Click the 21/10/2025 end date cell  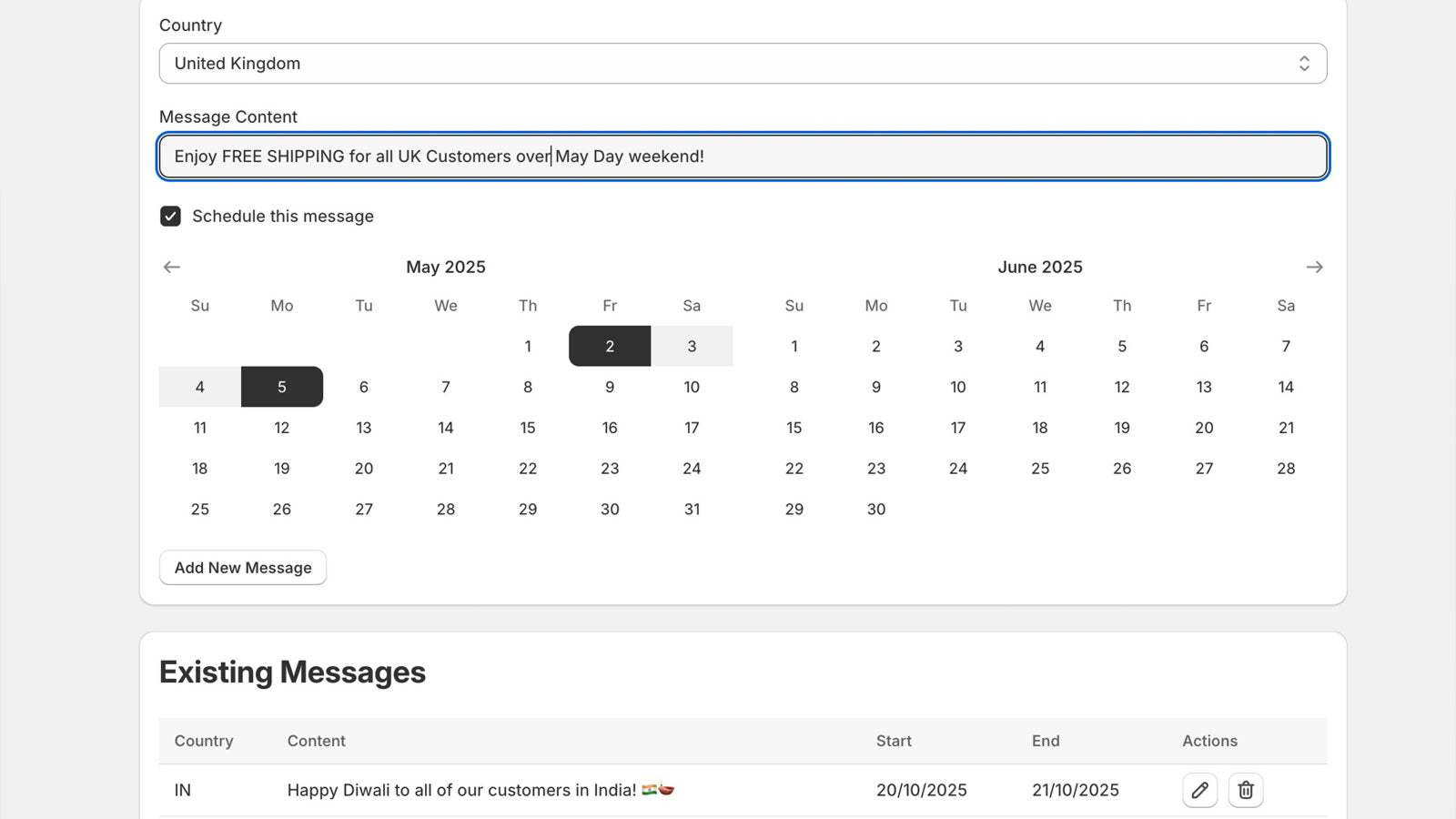click(x=1076, y=790)
